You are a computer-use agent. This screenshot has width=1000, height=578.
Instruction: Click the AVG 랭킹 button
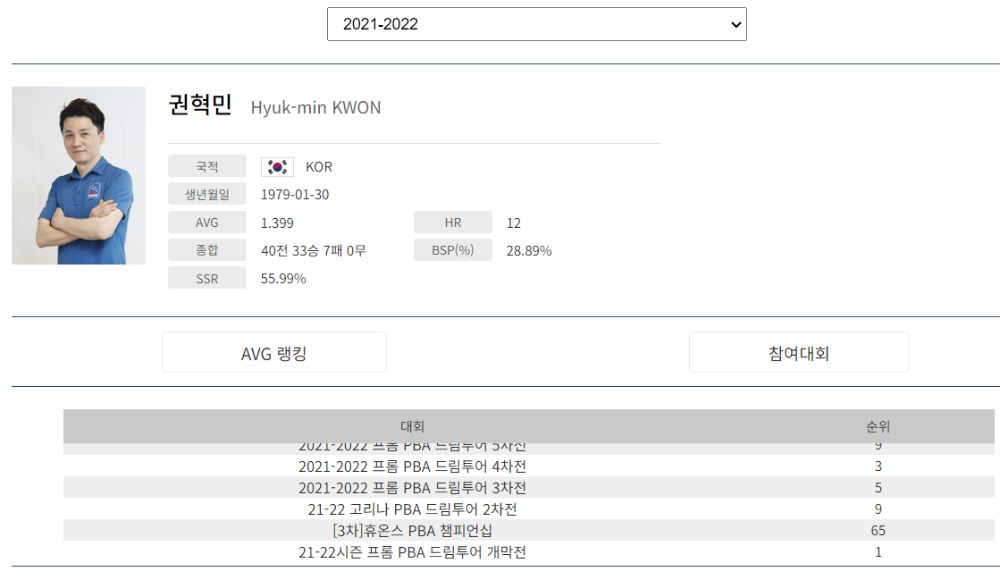pos(274,352)
